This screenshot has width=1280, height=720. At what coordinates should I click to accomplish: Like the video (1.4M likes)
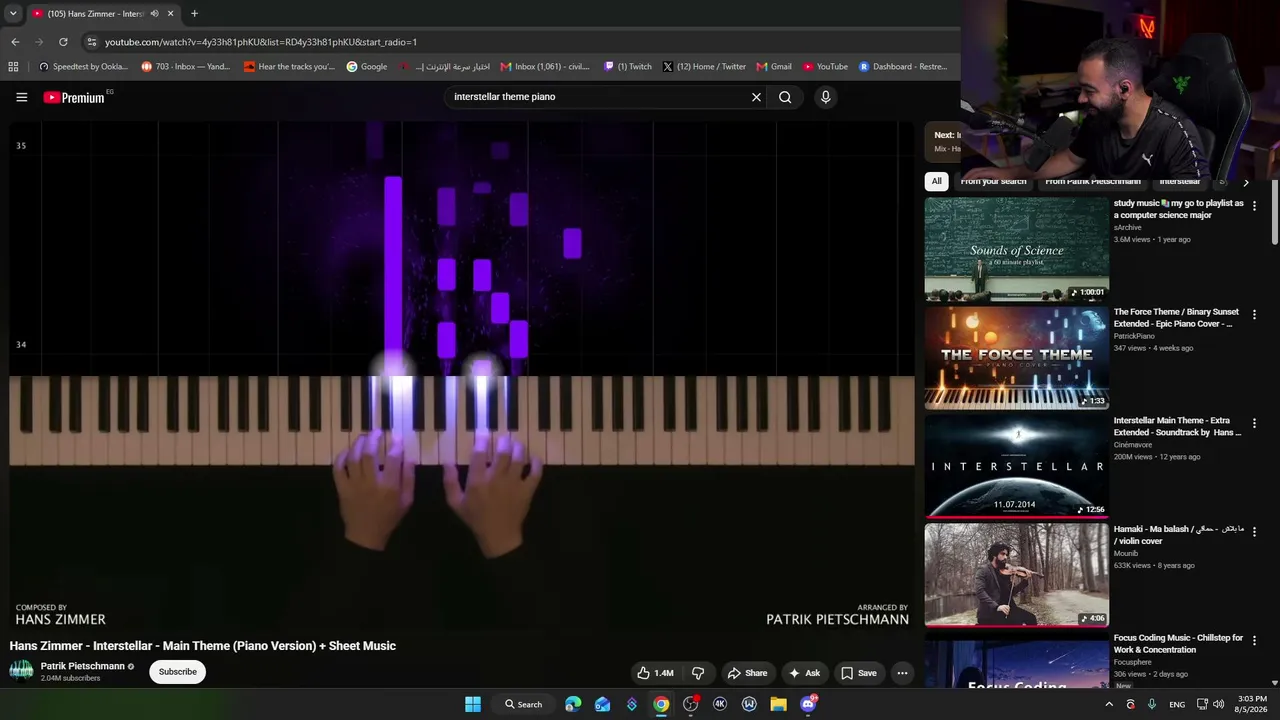656,673
